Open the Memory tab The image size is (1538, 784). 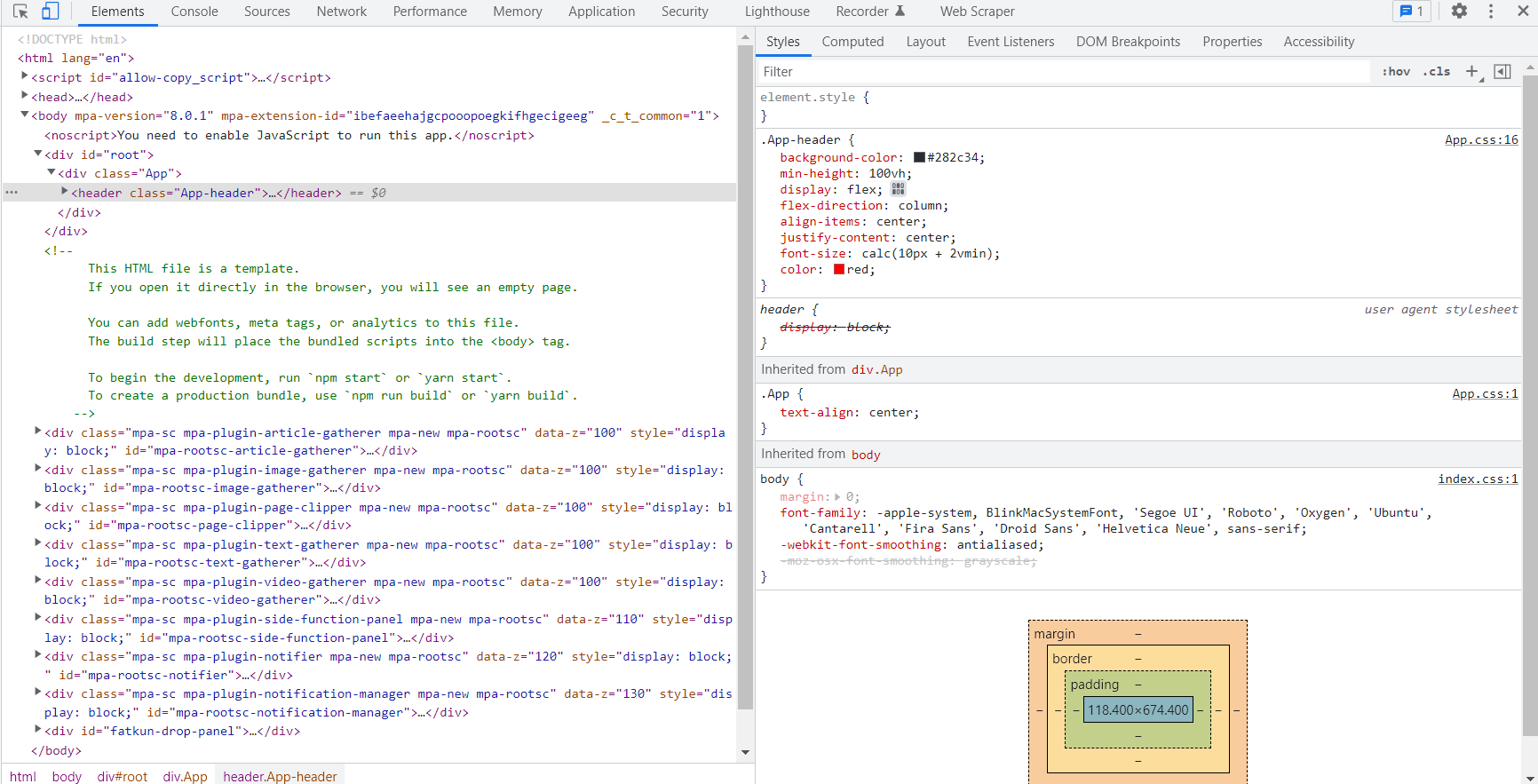[518, 12]
